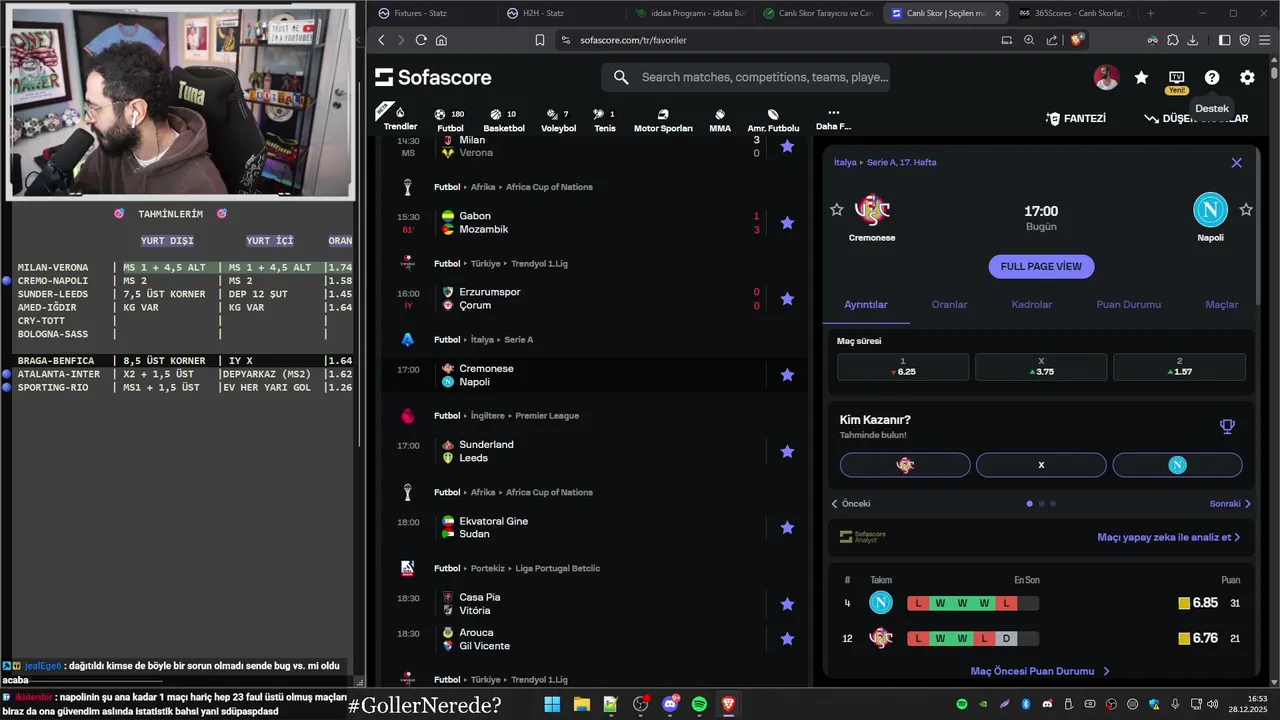Open Sofascore settings gear icon
This screenshot has width=1280, height=720.
[1247, 77]
